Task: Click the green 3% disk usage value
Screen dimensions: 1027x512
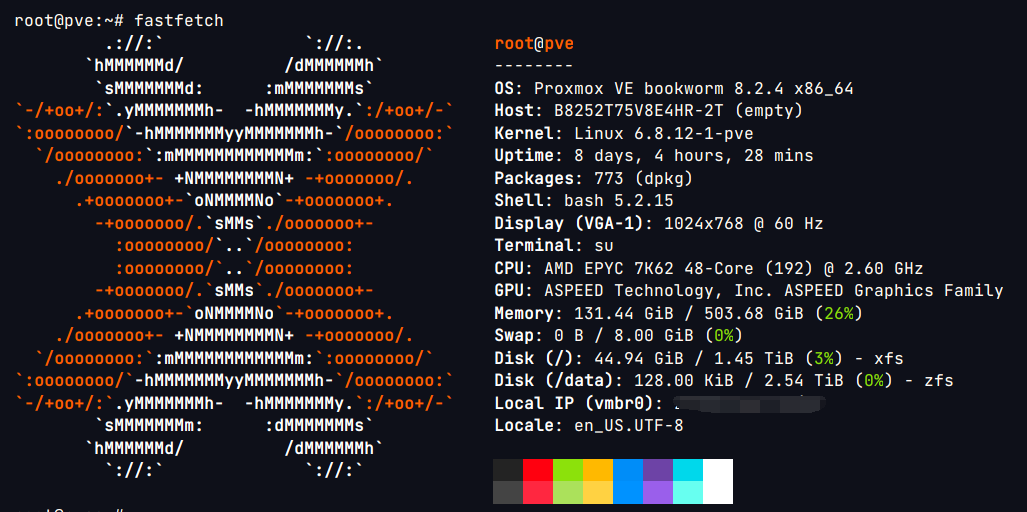Action: point(824,358)
